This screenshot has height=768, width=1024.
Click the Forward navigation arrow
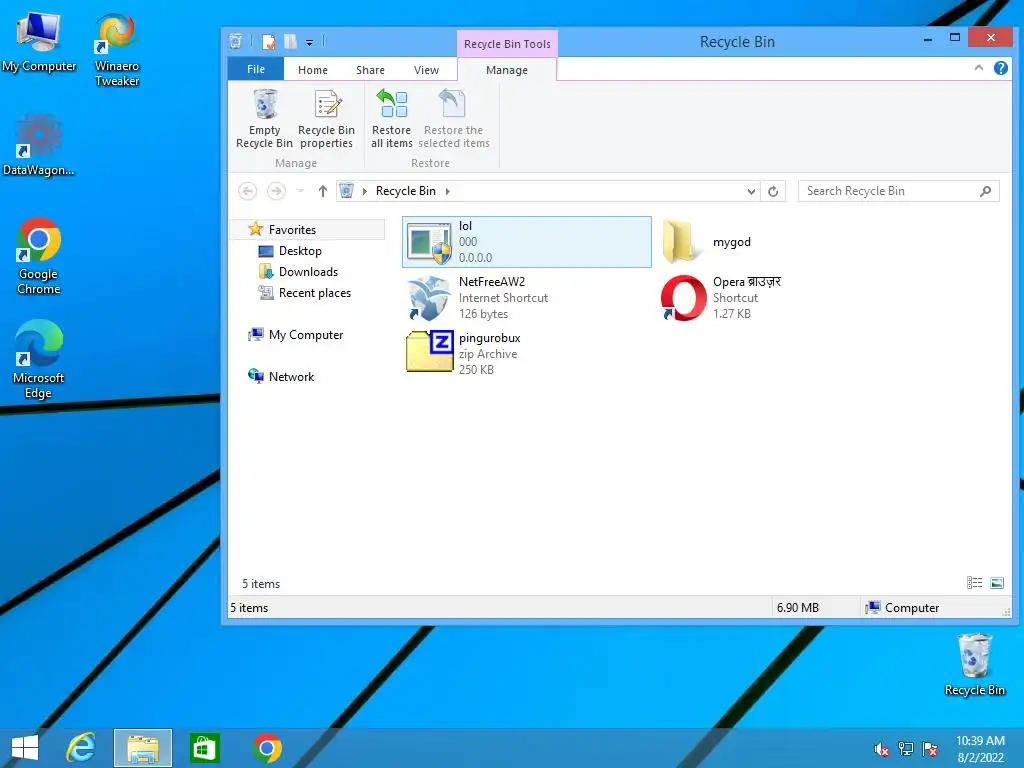pos(276,191)
